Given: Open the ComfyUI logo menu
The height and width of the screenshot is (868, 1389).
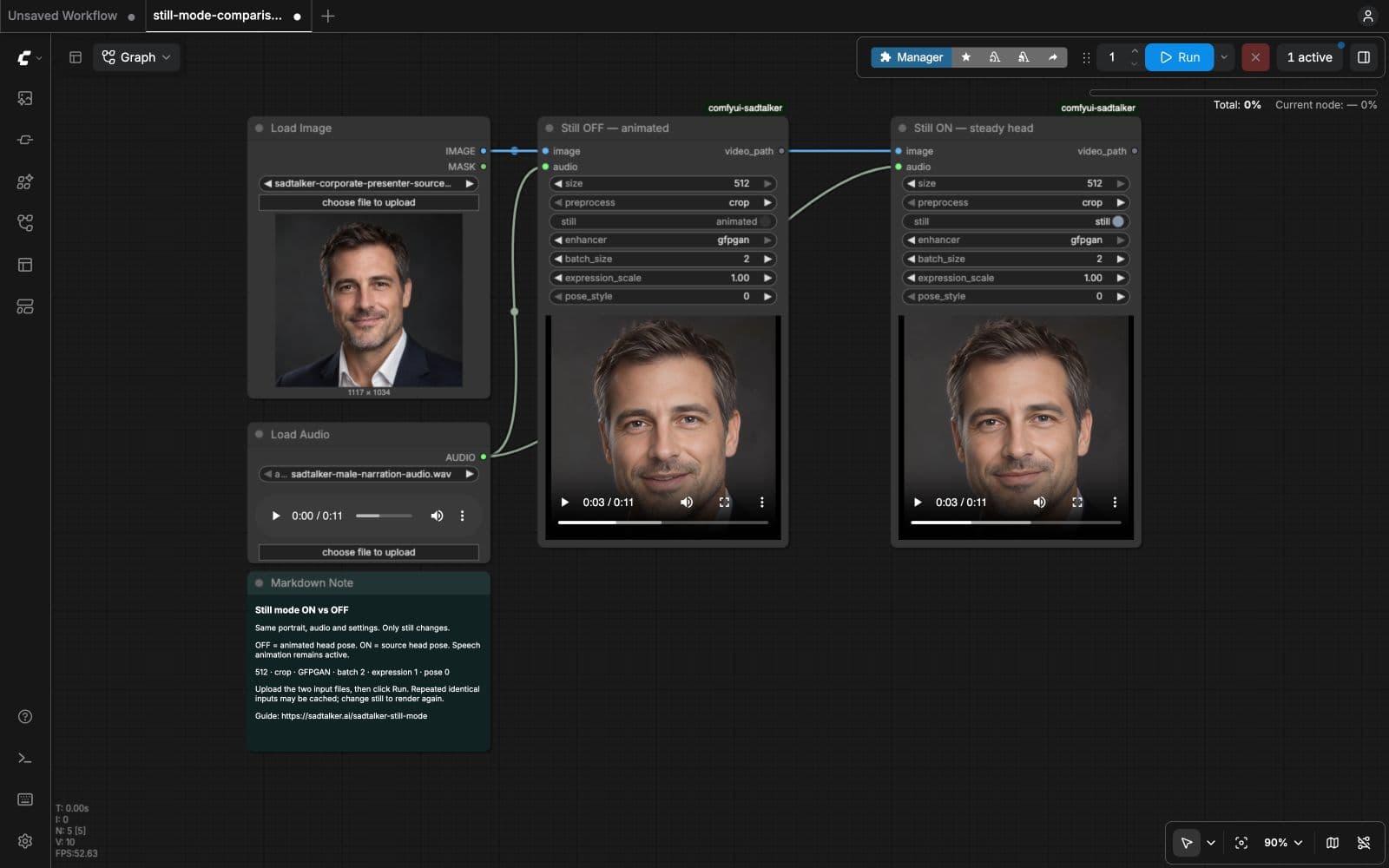Looking at the screenshot, I should pyautogui.click(x=28, y=57).
